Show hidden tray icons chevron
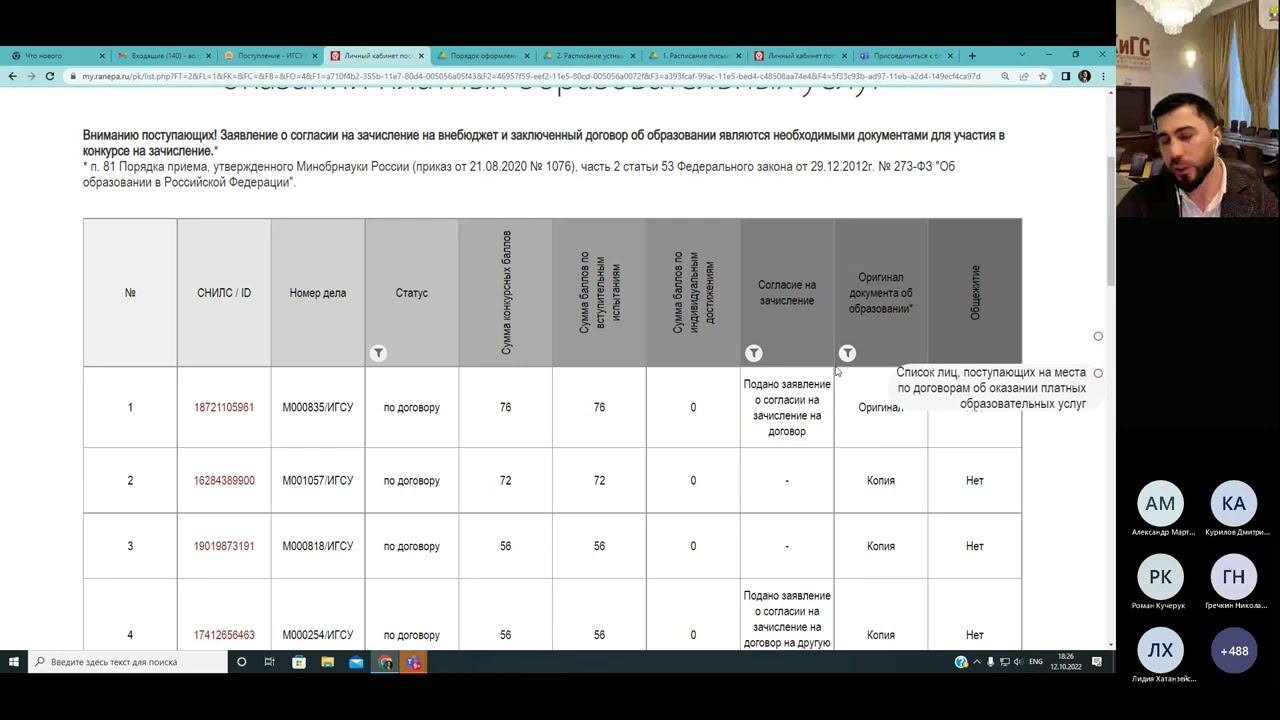1280x720 pixels. (x=977, y=662)
